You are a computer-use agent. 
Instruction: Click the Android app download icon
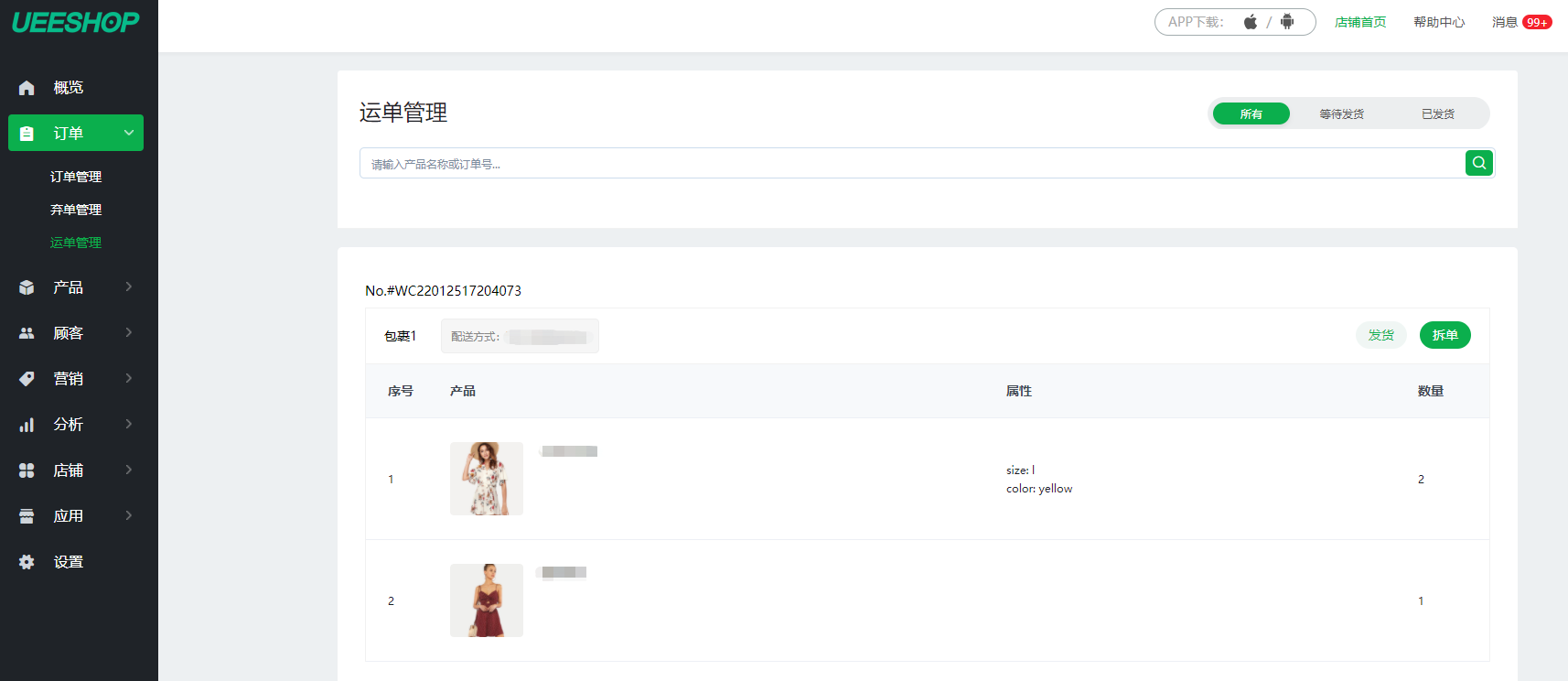pos(1287,22)
